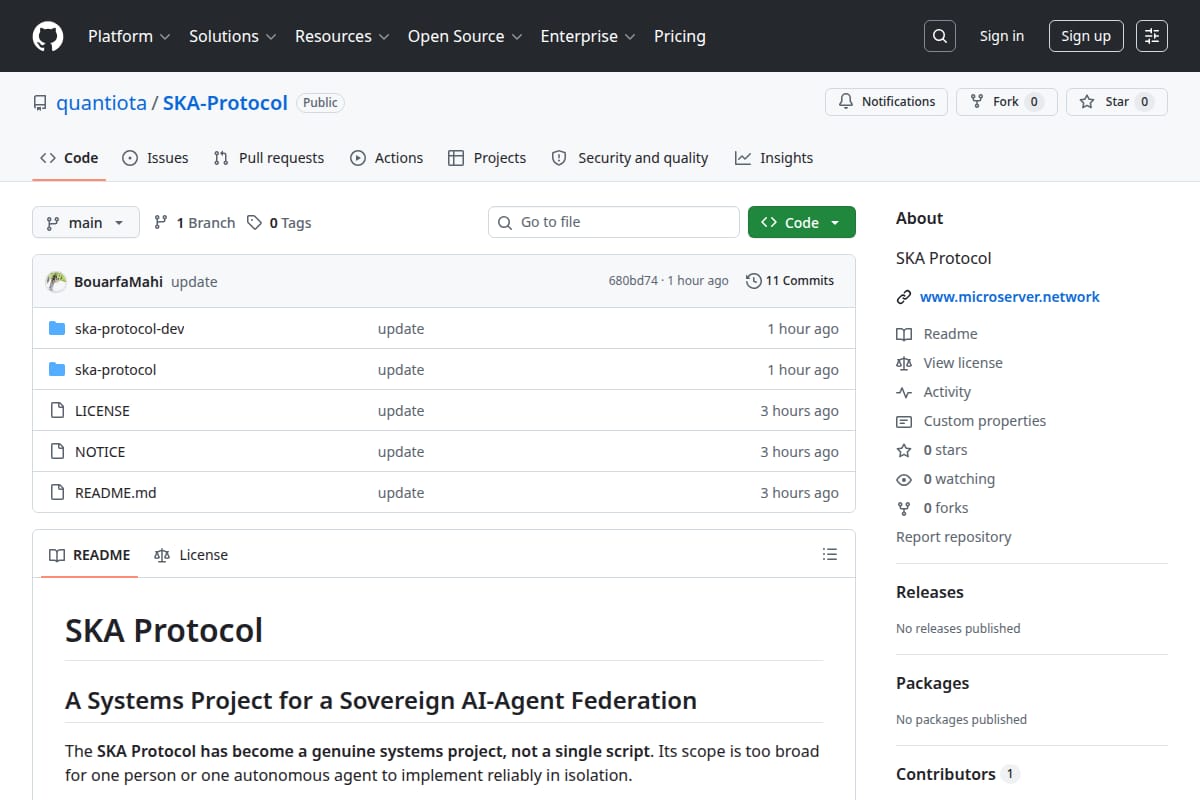Switch to the Code tab
This screenshot has height=800, width=1200.
[69, 158]
